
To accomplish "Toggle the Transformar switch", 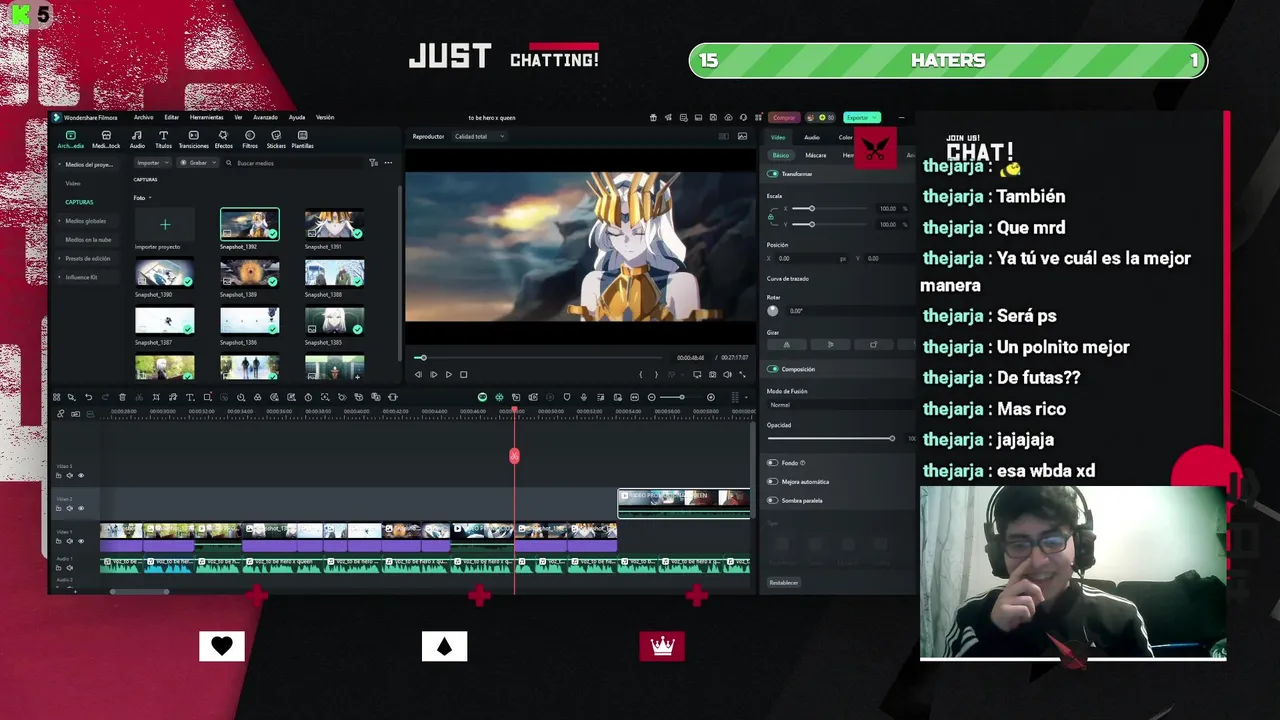I will tap(772, 174).
